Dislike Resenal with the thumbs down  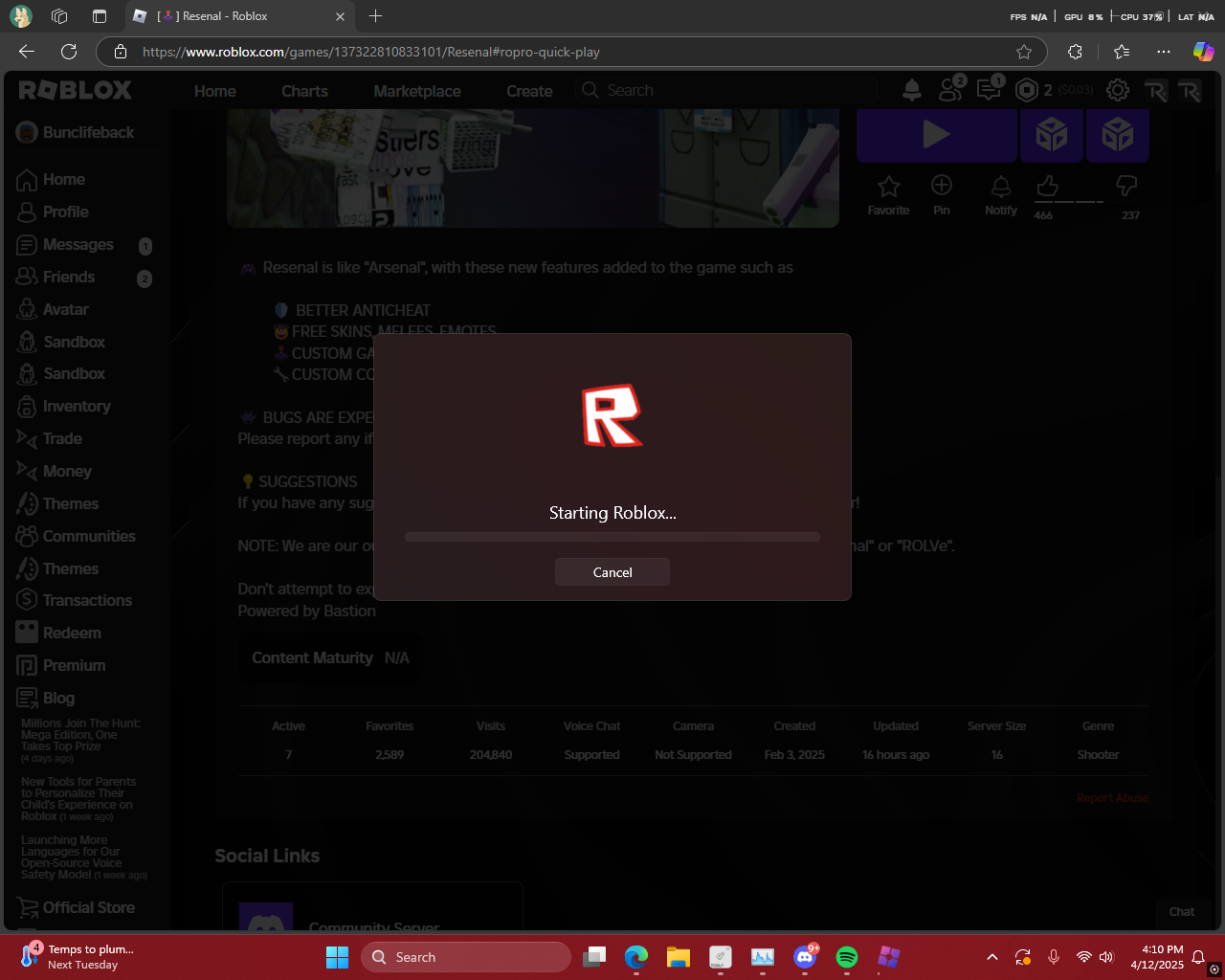tap(1127, 186)
